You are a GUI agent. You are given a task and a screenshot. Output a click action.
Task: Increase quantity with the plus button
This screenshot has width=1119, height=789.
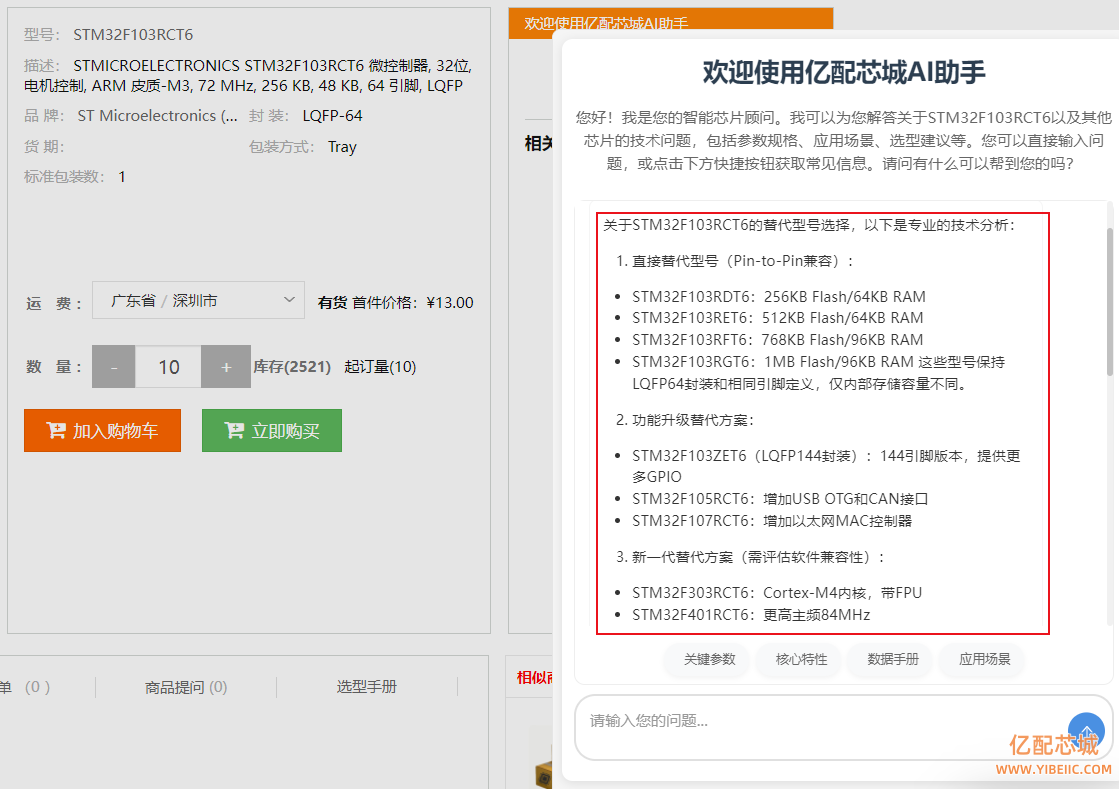[226, 367]
